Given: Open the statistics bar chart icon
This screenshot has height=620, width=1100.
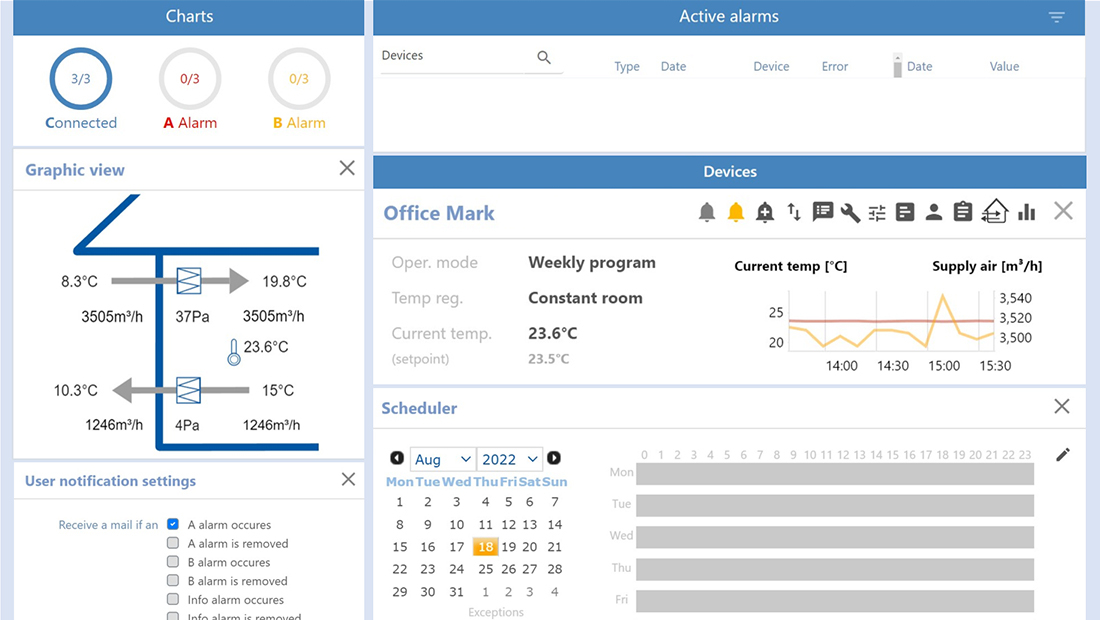Looking at the screenshot, I should (1027, 212).
